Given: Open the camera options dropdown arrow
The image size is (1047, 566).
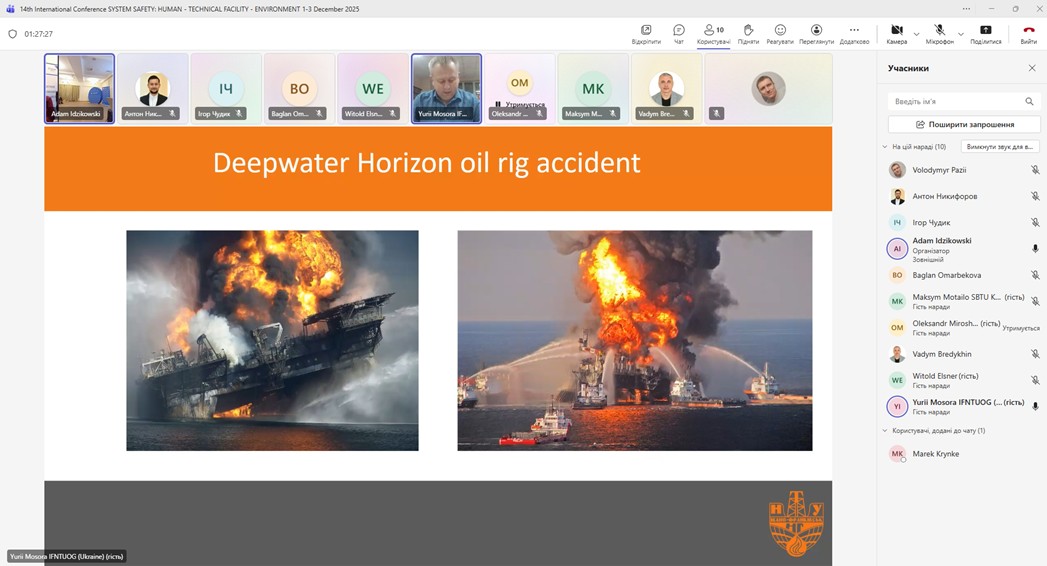Looking at the screenshot, I should click(917, 34).
